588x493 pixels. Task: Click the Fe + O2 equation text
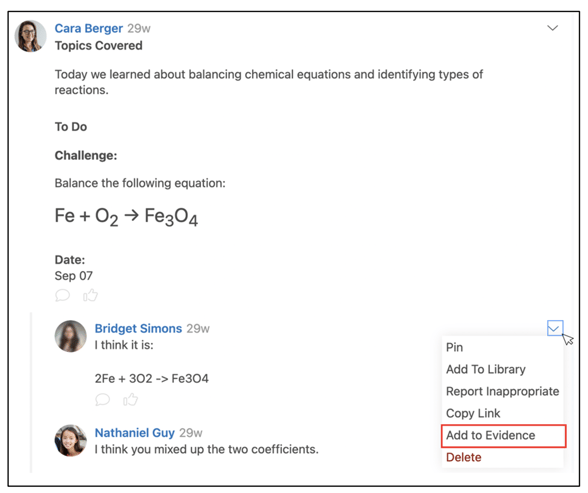pos(126,216)
